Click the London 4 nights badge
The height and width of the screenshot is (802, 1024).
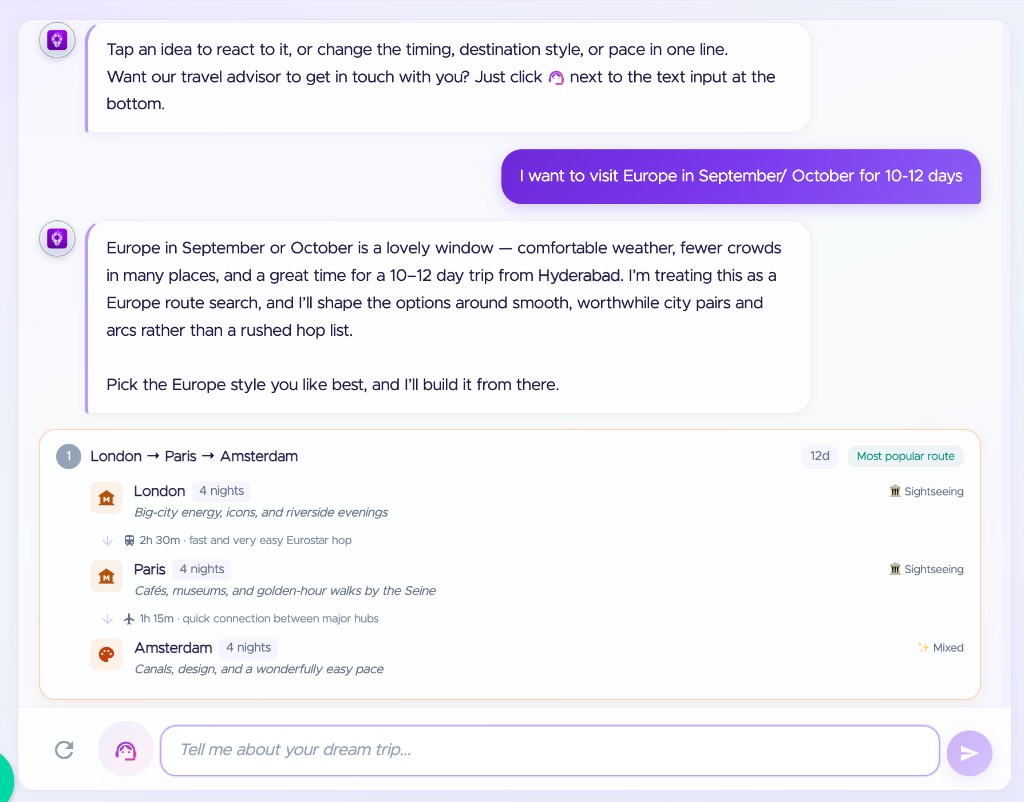(221, 491)
